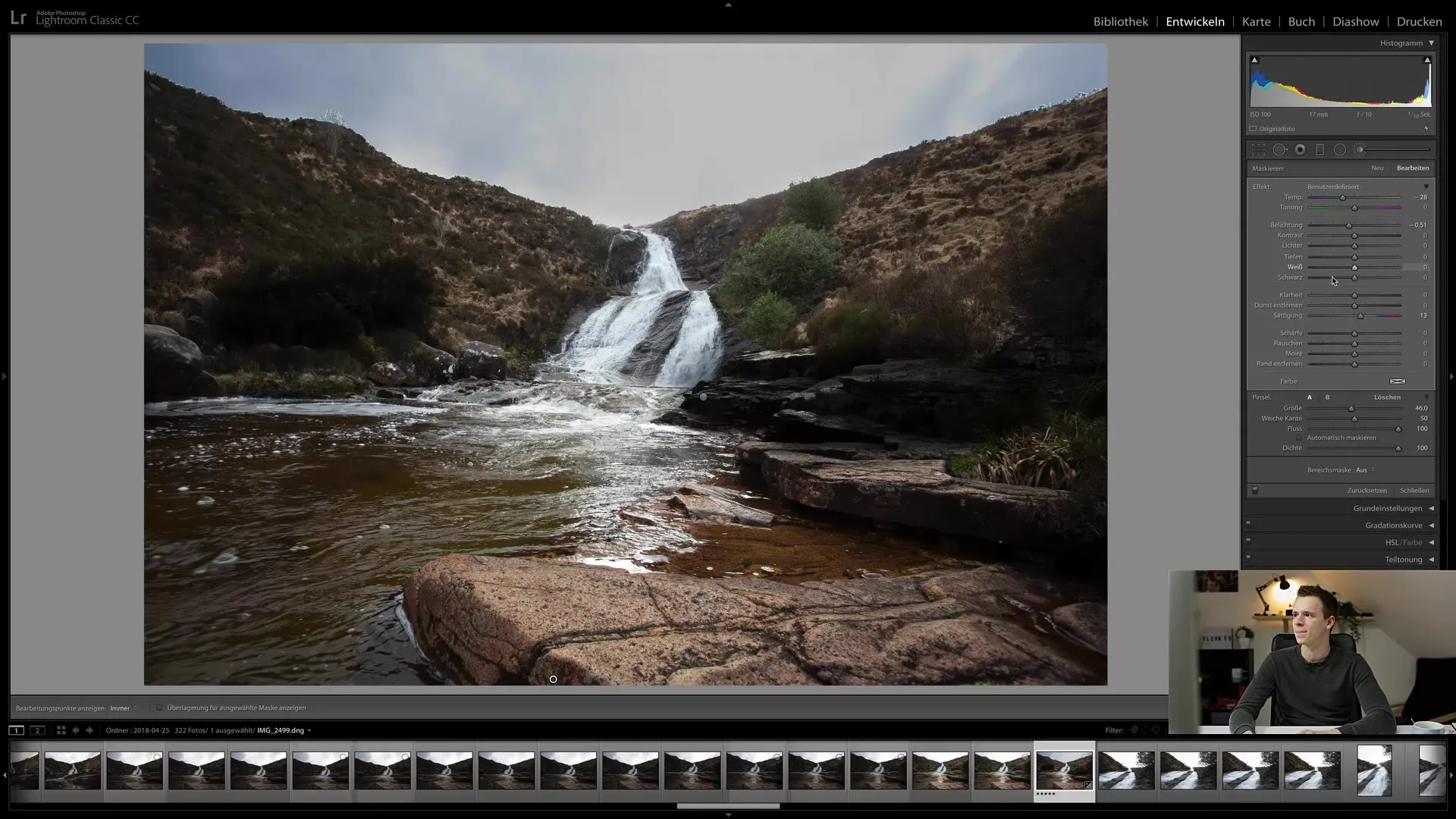Open the Drucken module
Image resolution: width=1456 pixels, height=819 pixels.
1420,21
